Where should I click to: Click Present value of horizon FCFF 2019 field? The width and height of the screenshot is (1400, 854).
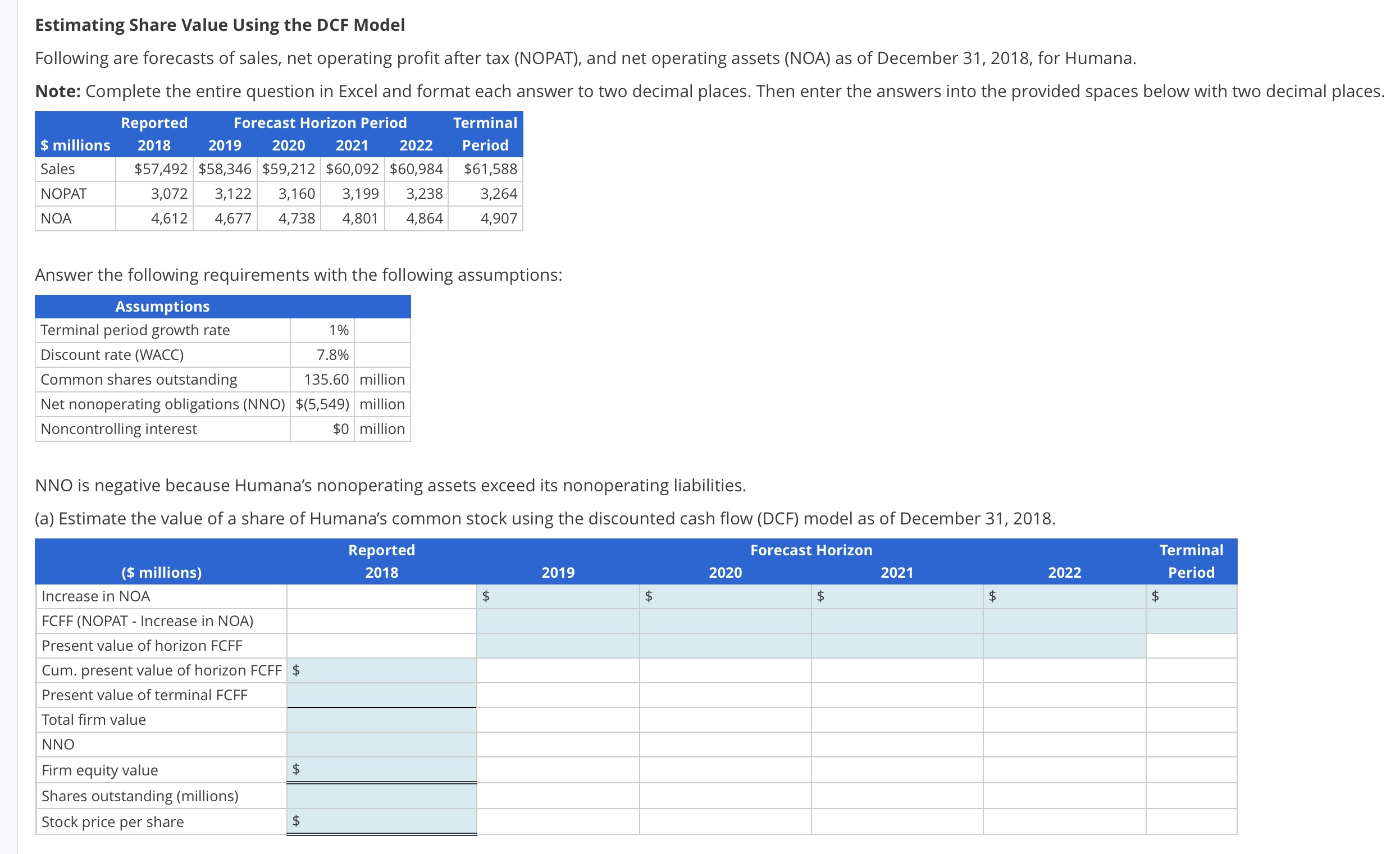pyautogui.click(x=558, y=646)
